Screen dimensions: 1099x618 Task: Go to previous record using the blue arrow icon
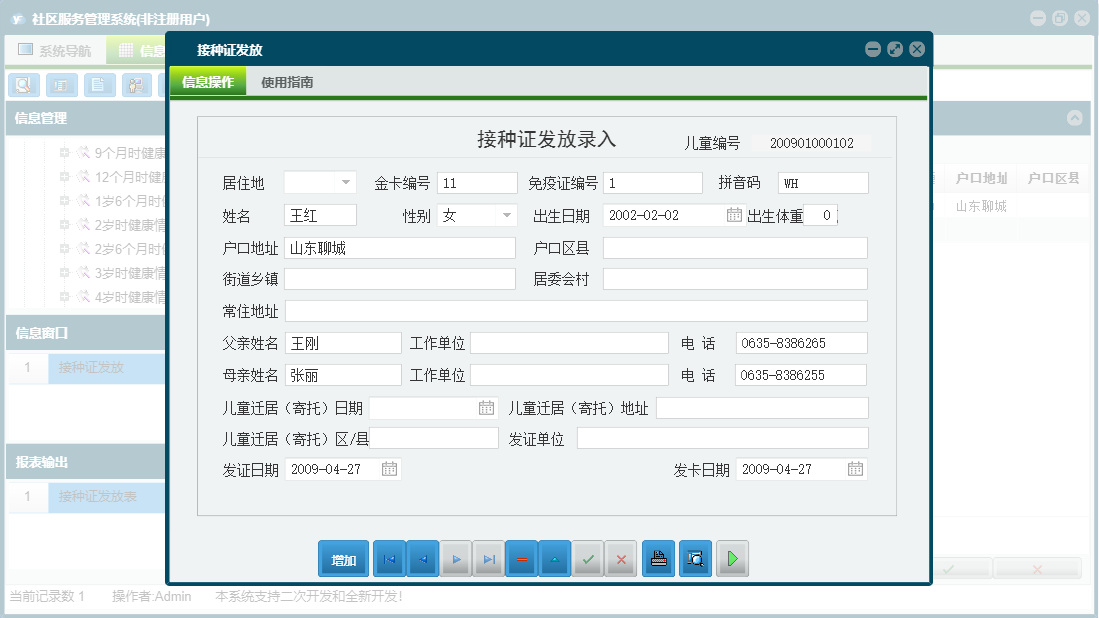422,558
